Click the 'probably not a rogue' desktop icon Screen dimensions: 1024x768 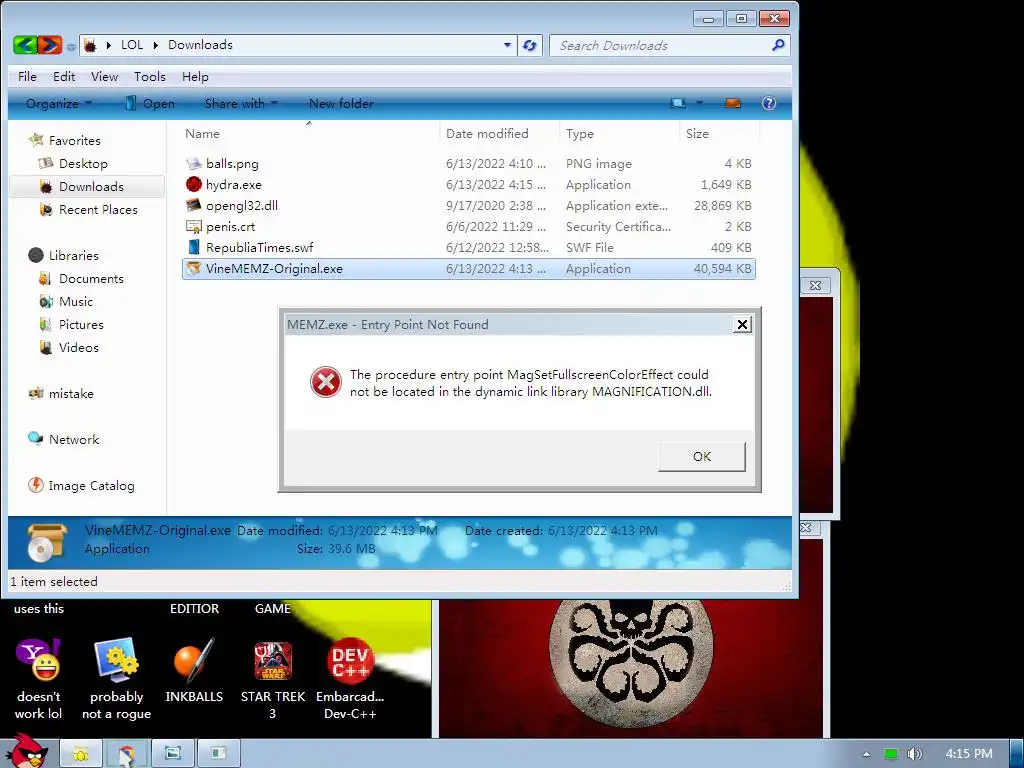pos(116,677)
